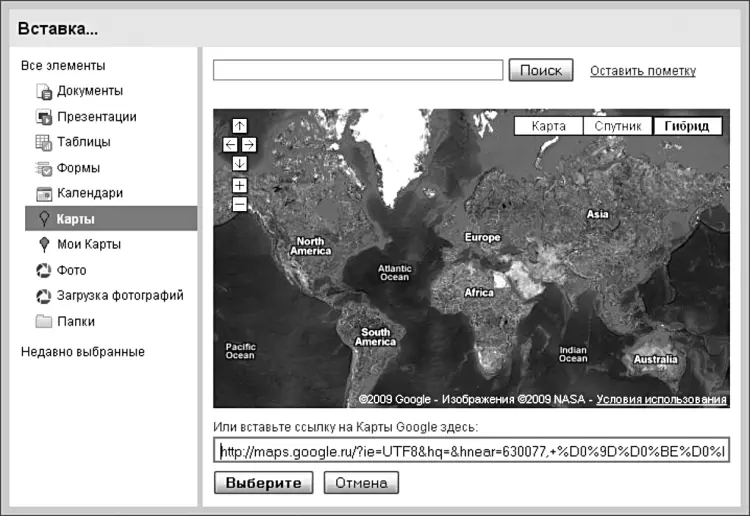Viewport: 750px width, 516px height.
Task: Click the folder icon next to Папки
Action: click(x=44, y=321)
